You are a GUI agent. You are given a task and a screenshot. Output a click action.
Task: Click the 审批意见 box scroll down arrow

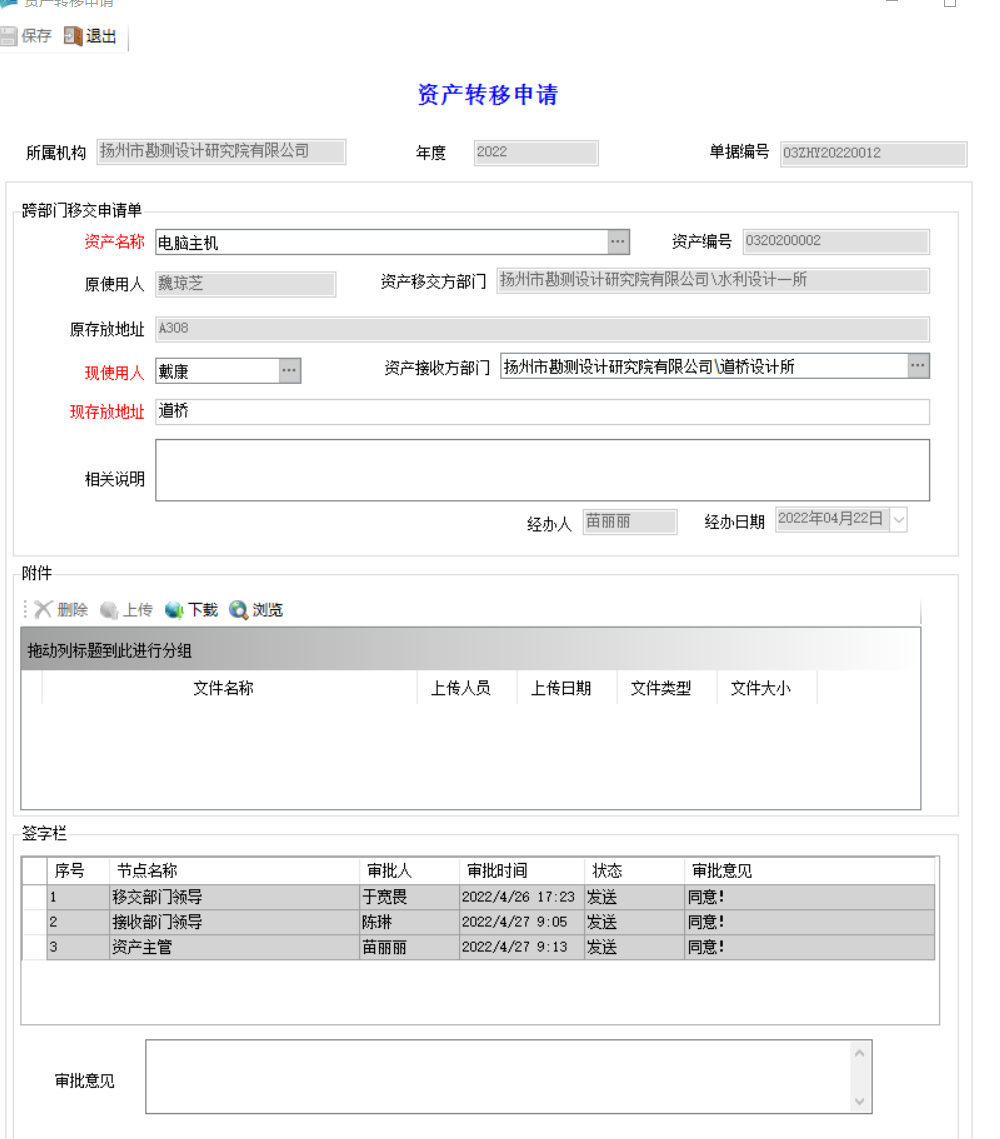[860, 1101]
